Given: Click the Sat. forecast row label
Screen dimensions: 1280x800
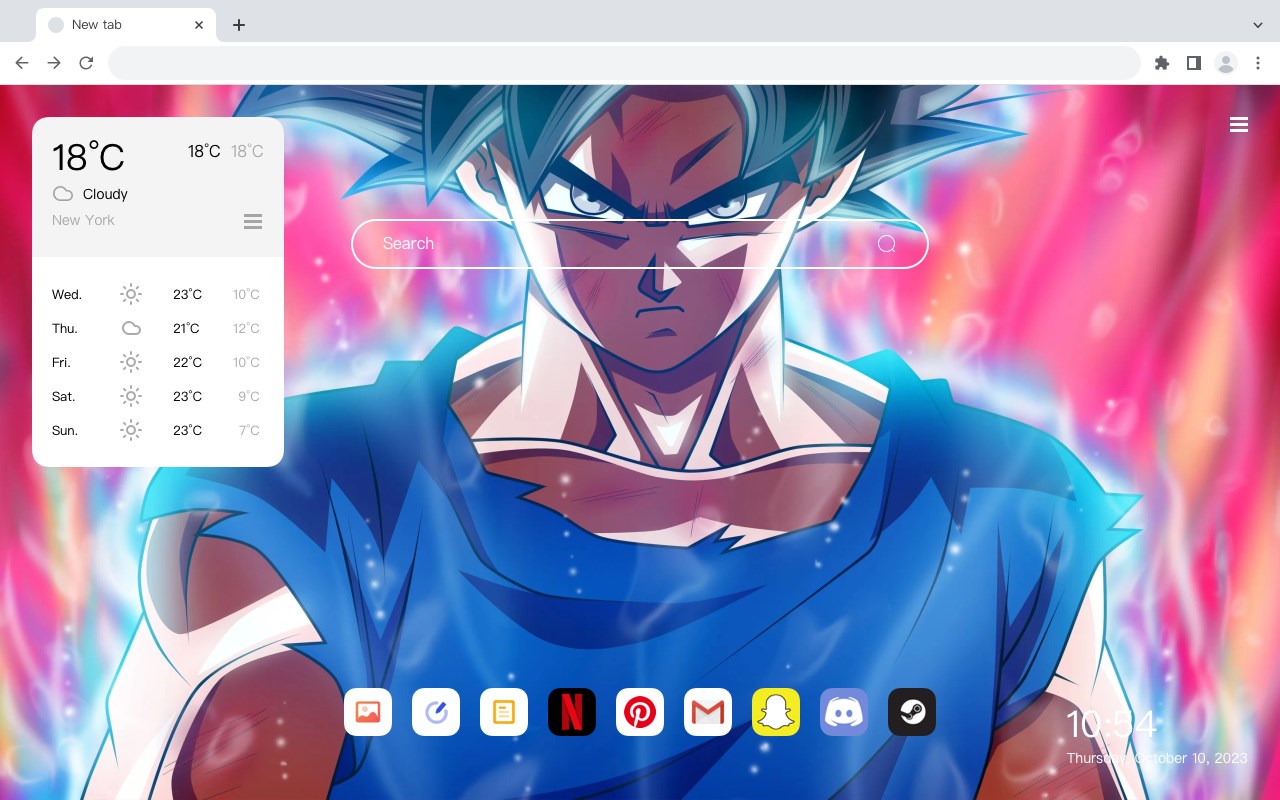Looking at the screenshot, I should click(64, 397).
